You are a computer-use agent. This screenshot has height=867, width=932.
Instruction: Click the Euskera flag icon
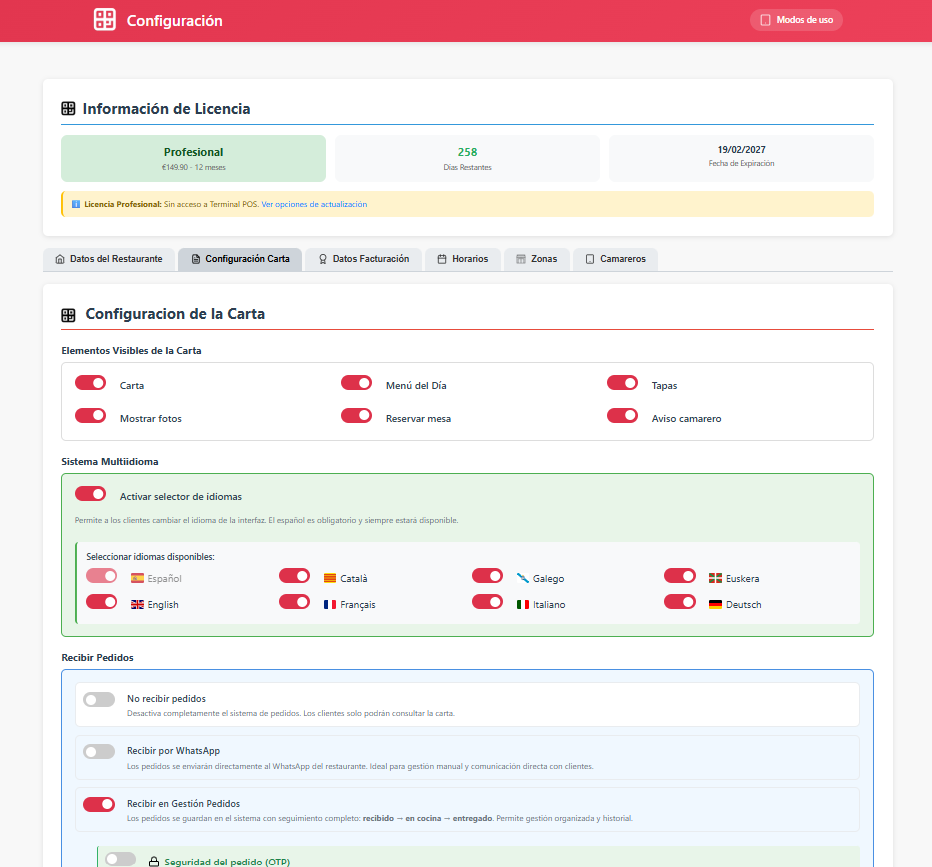pyautogui.click(x=715, y=578)
